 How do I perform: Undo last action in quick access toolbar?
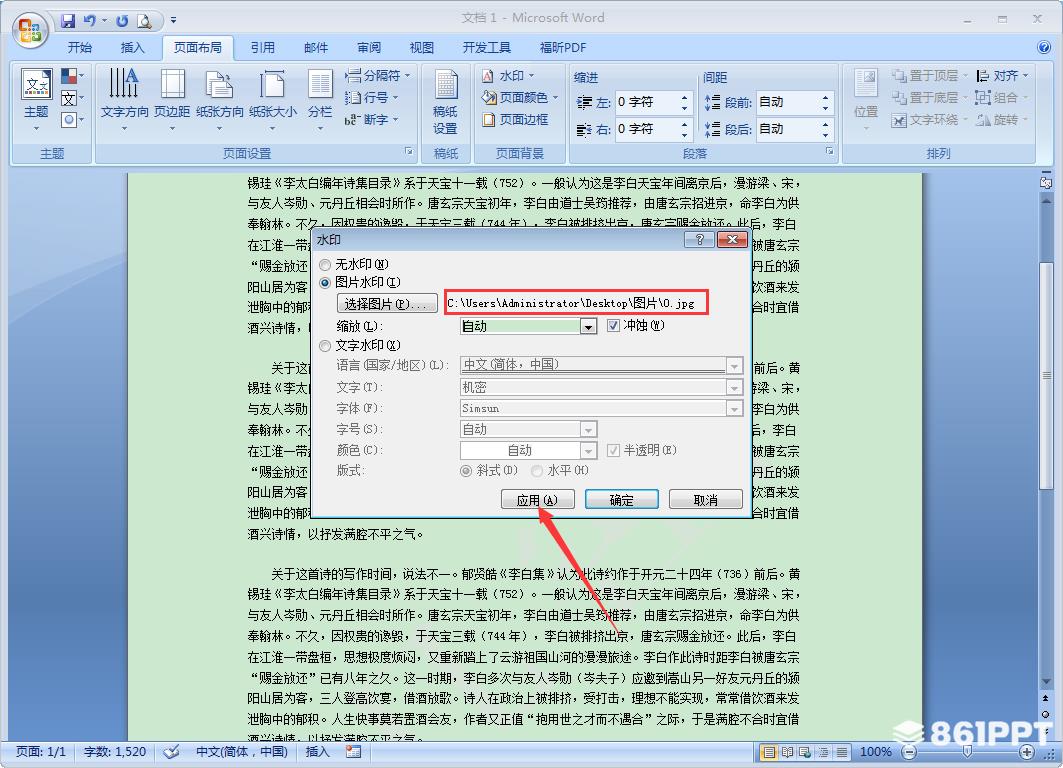tap(89, 21)
